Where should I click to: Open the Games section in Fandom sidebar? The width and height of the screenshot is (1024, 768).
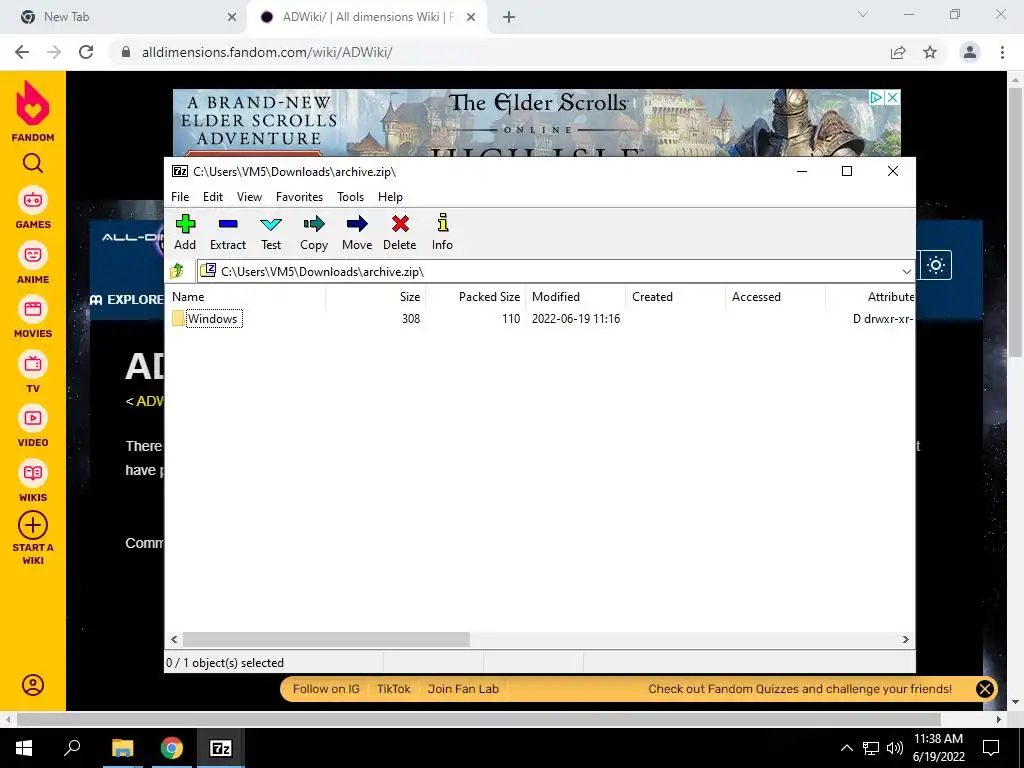33,208
